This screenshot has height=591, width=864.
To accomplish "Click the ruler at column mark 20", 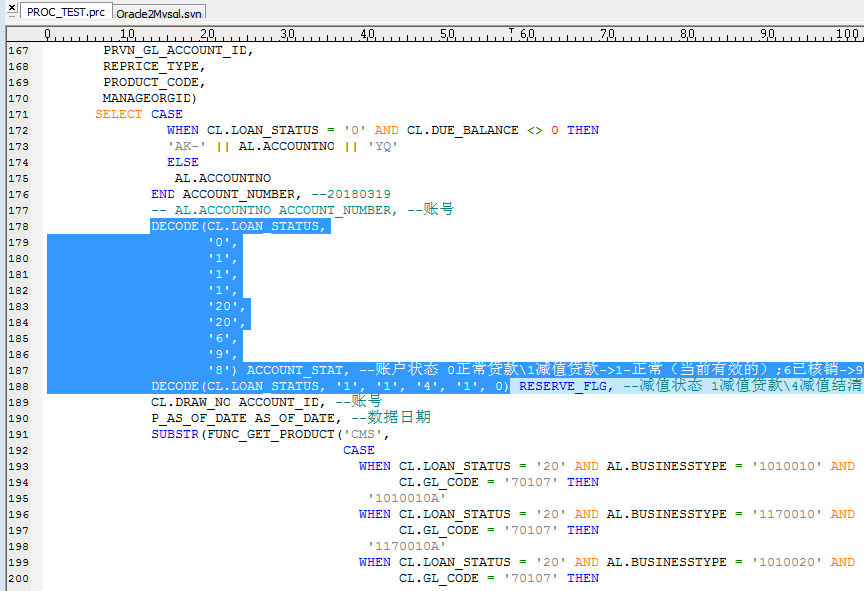I will (207, 34).
